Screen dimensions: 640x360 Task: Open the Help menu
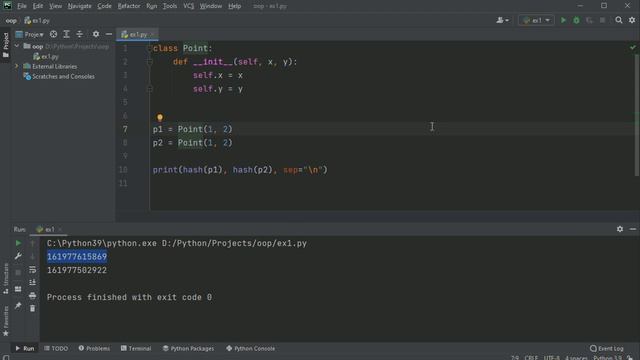pyautogui.click(x=234, y=6)
